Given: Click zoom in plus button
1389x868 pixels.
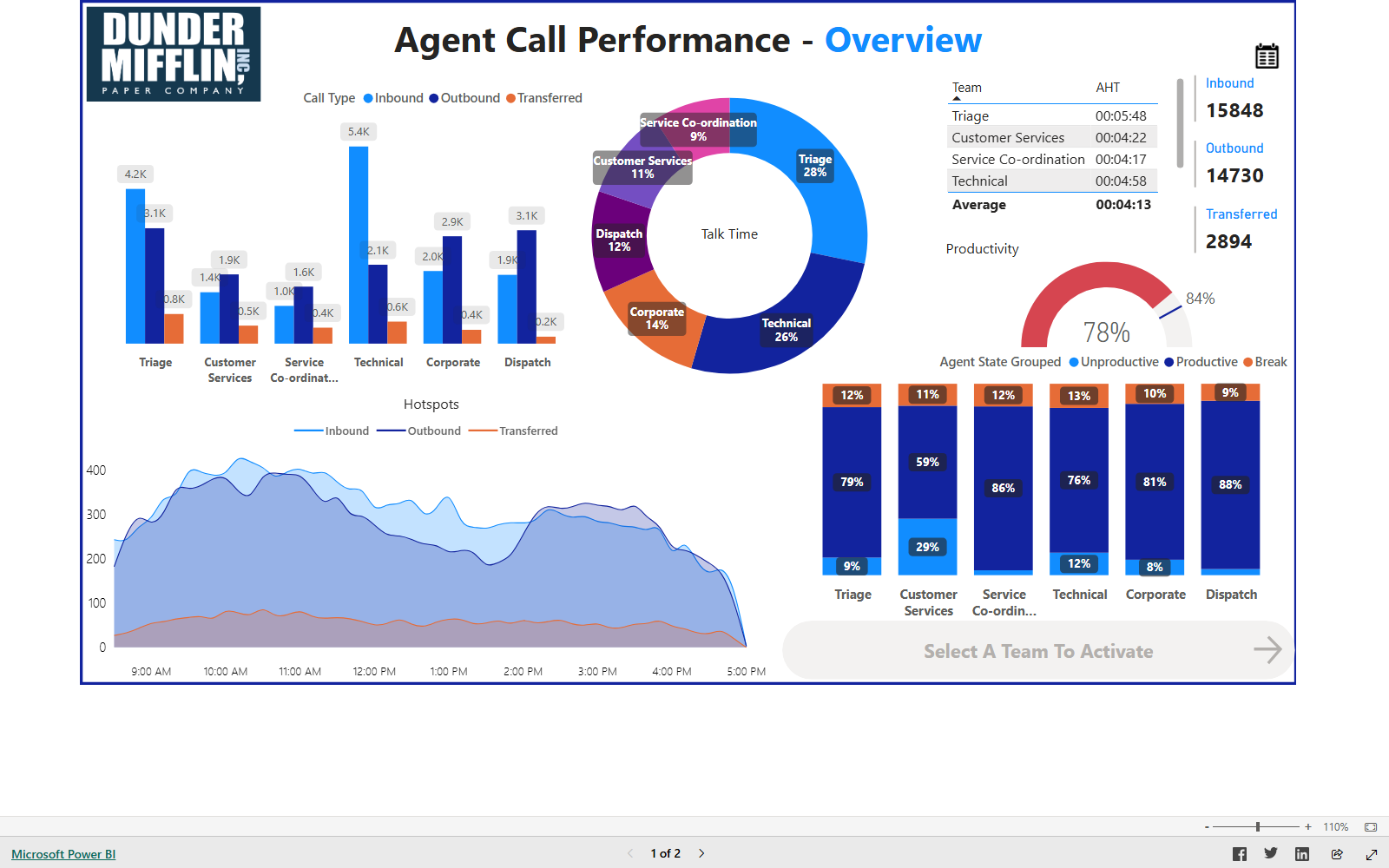Looking at the screenshot, I should pyautogui.click(x=1308, y=827).
